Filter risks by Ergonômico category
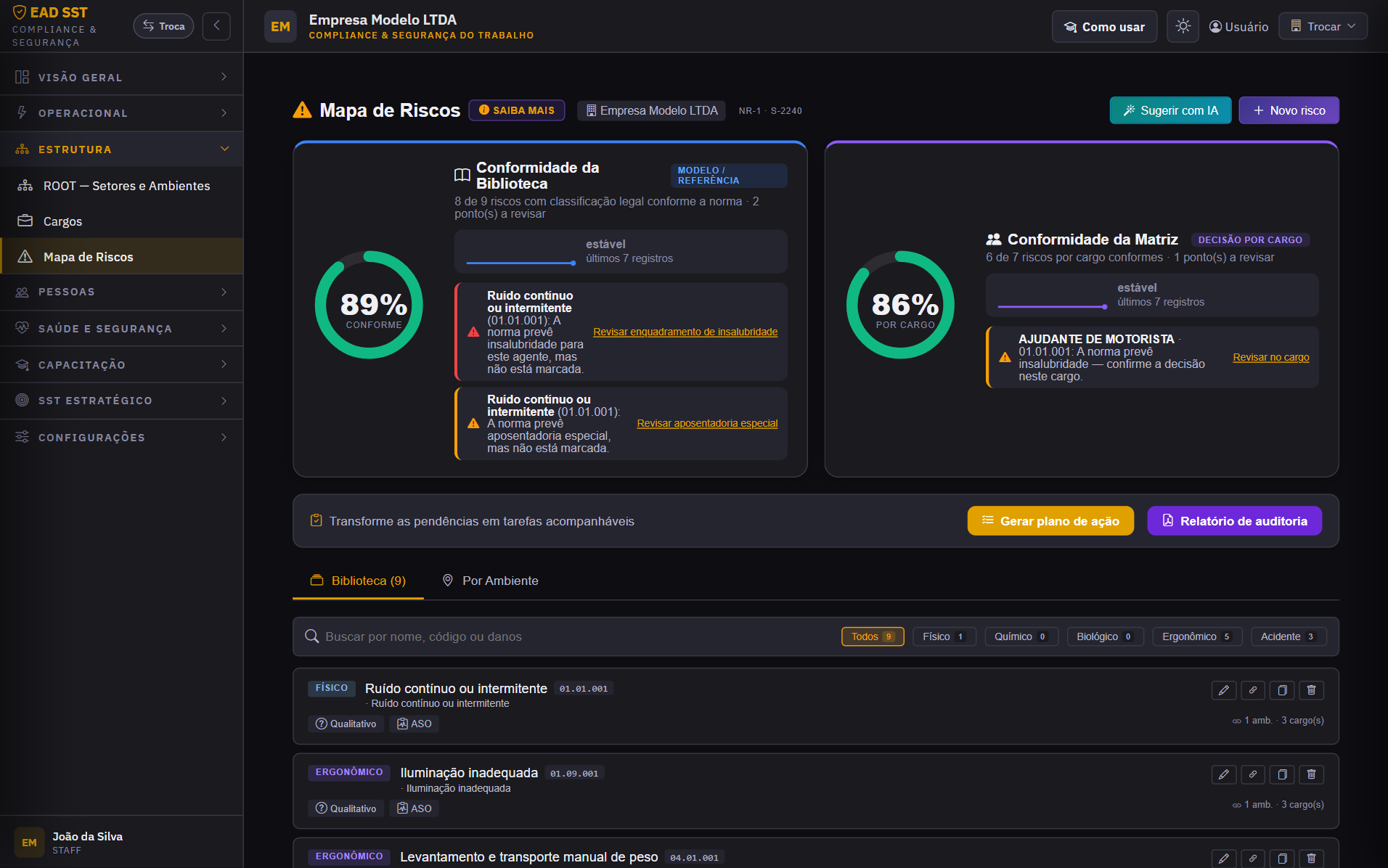Viewport: 1388px width, 868px height. point(1197,636)
